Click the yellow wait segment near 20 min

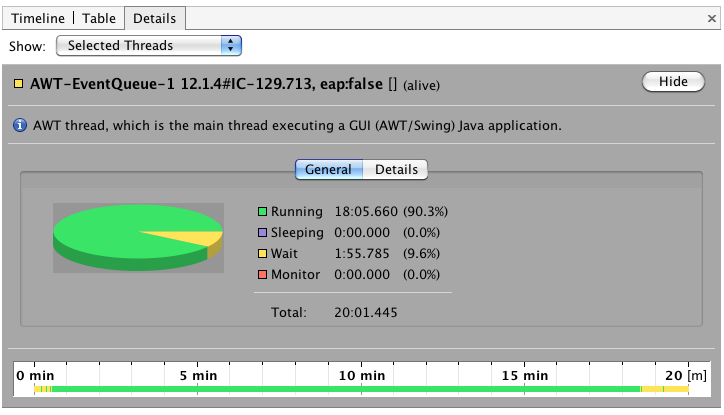(x=676, y=389)
